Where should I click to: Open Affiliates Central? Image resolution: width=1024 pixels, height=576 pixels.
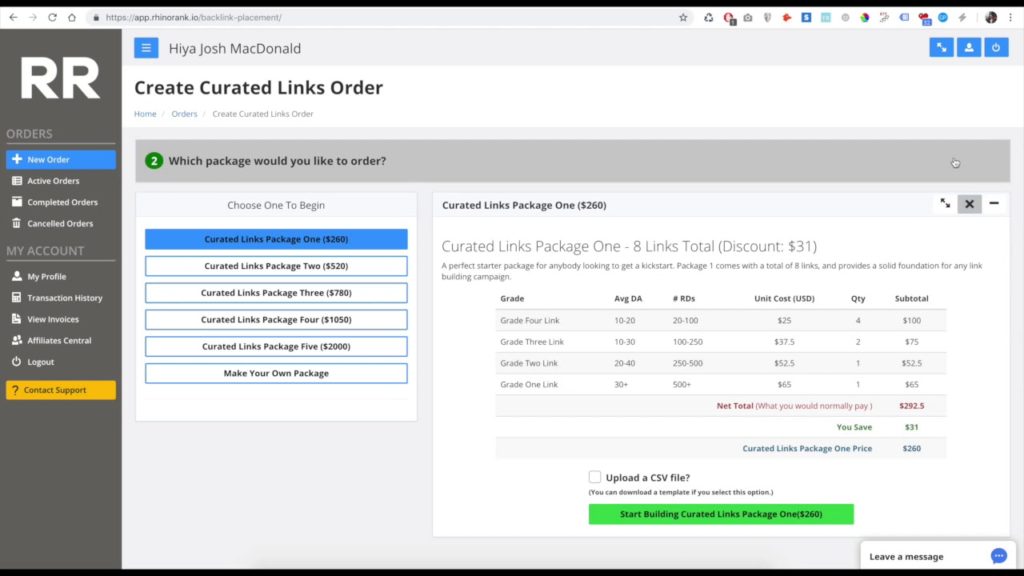click(59, 340)
